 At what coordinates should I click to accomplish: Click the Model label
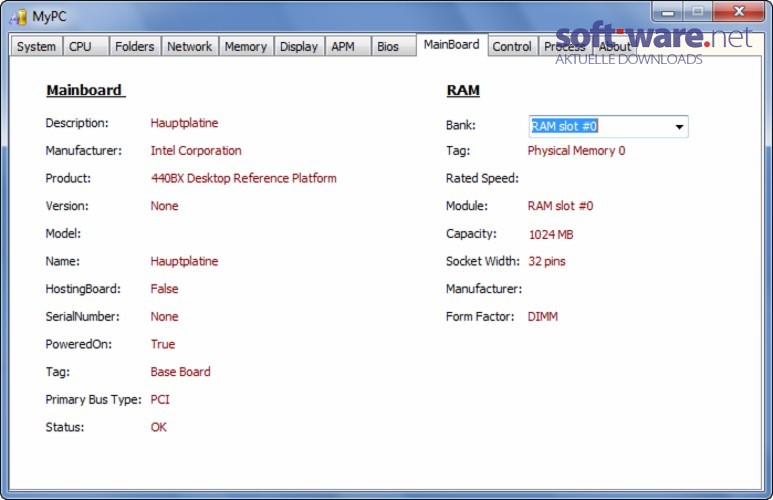tap(63, 233)
